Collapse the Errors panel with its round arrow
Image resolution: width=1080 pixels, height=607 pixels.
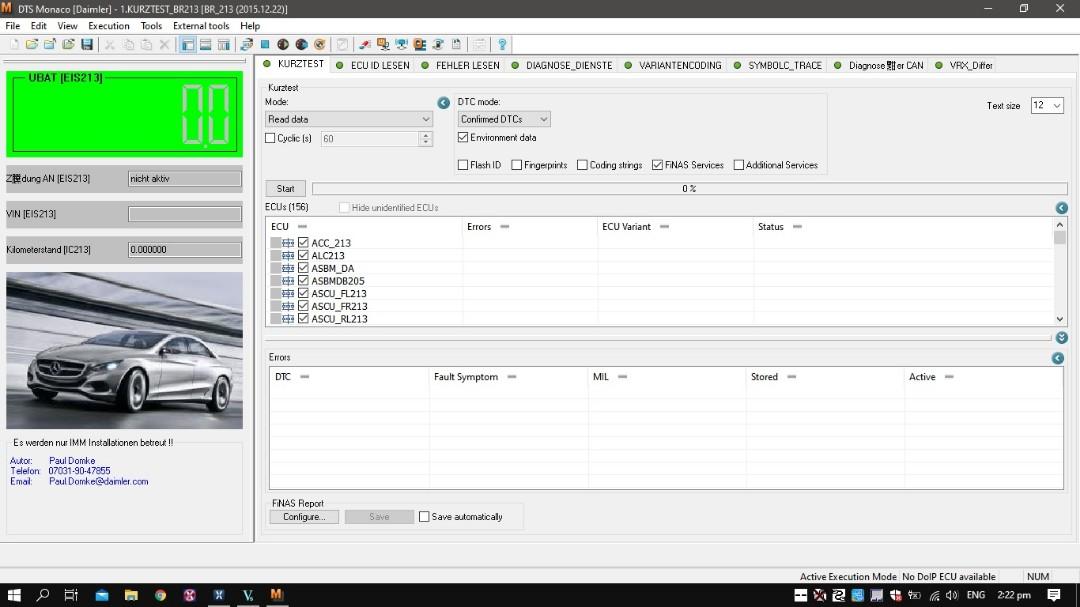[1057, 358]
